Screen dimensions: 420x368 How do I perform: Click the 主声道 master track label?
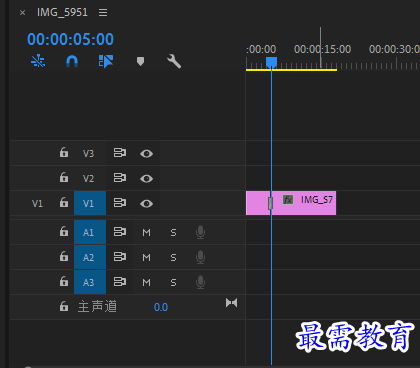coord(97,306)
